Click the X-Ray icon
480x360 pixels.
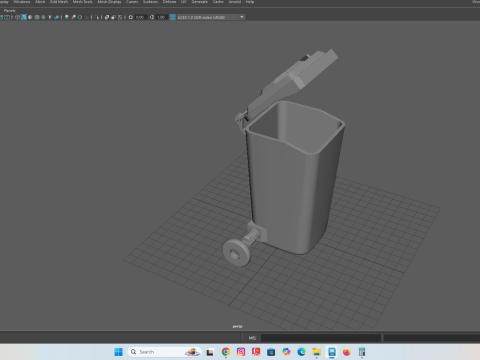click(107, 17)
